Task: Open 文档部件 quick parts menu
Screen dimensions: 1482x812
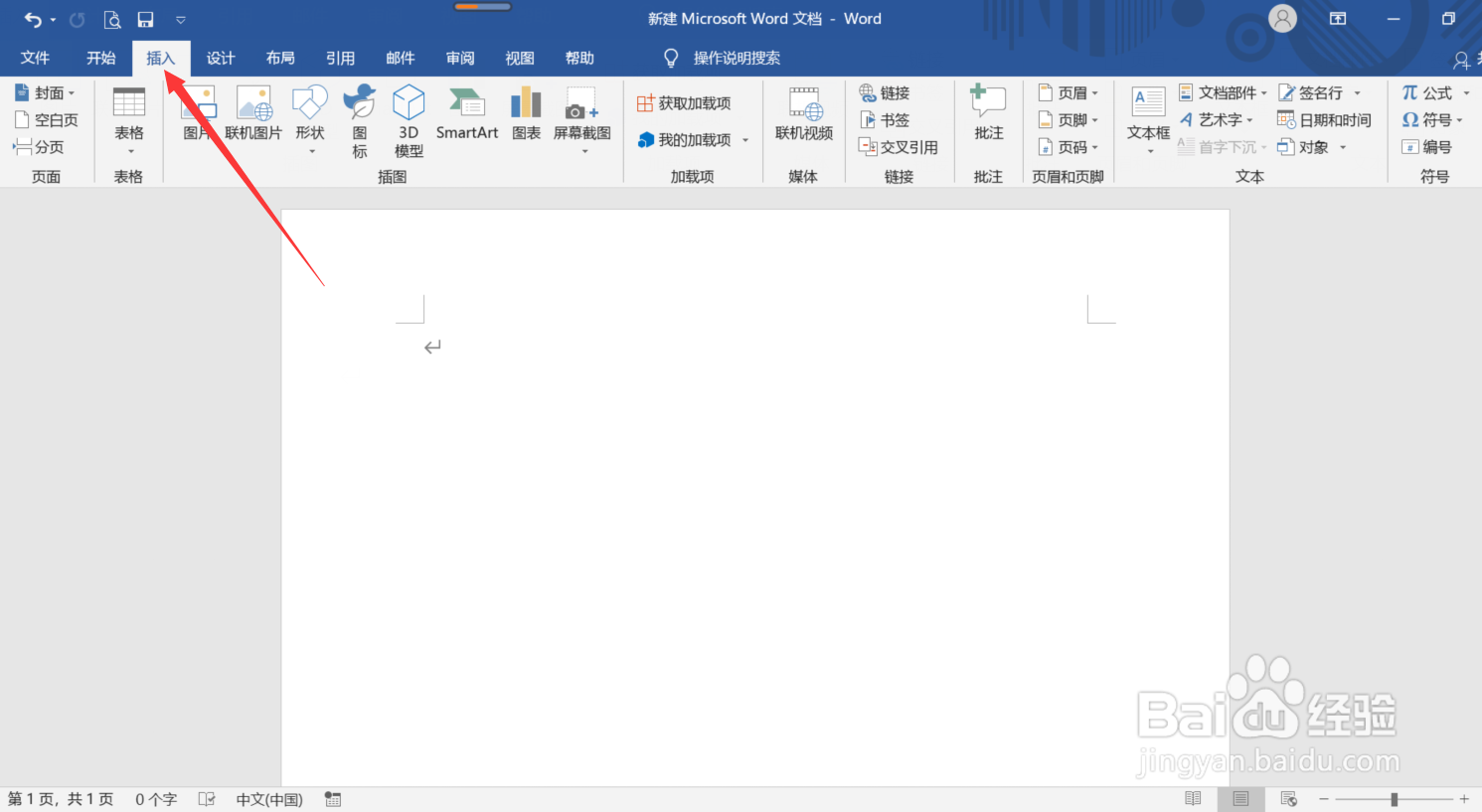Action: tap(1223, 92)
